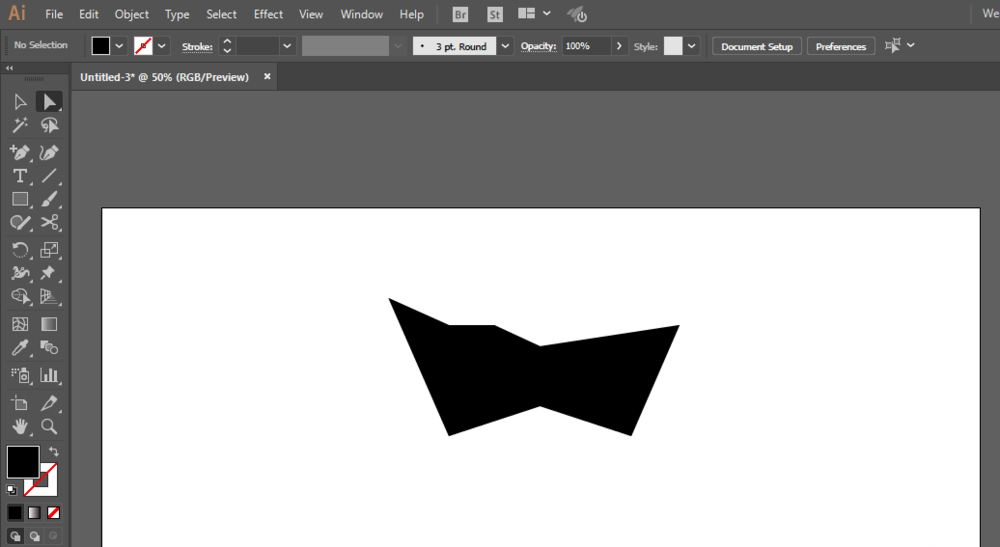Open Adobe Bridge via Br icon
The image size is (1000, 547).
tap(460, 15)
